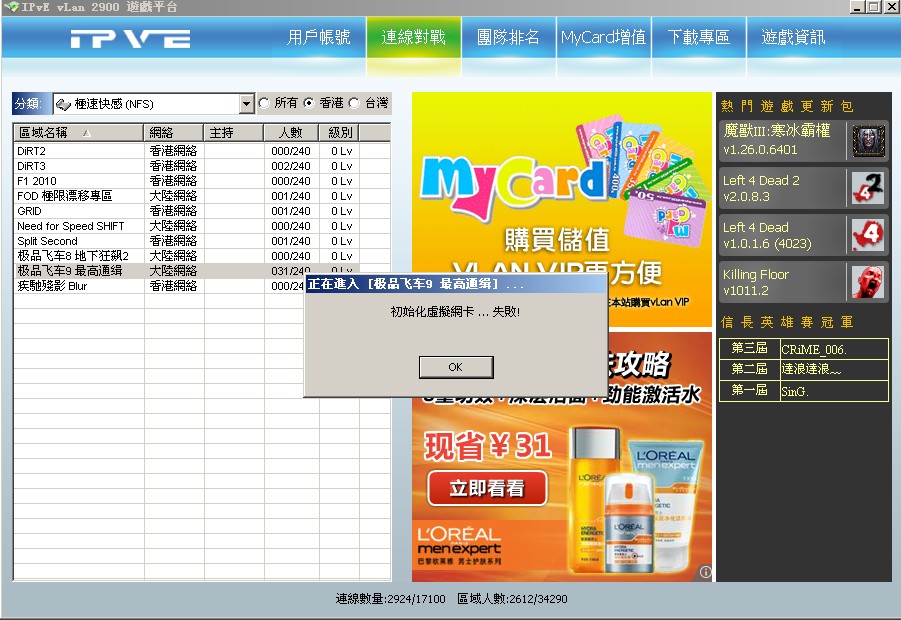
Task: Select the 台灣 radio button
Action: [354, 103]
